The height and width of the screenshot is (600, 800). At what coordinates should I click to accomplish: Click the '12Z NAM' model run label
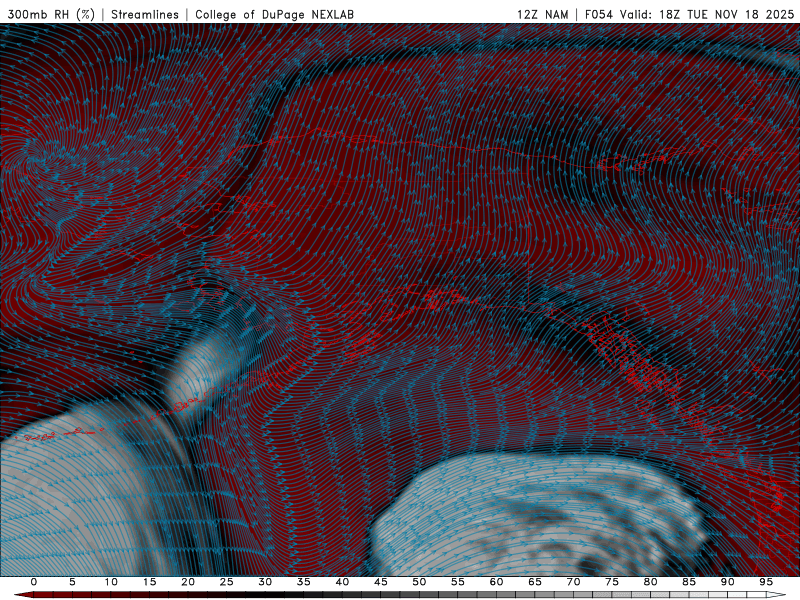coord(543,14)
